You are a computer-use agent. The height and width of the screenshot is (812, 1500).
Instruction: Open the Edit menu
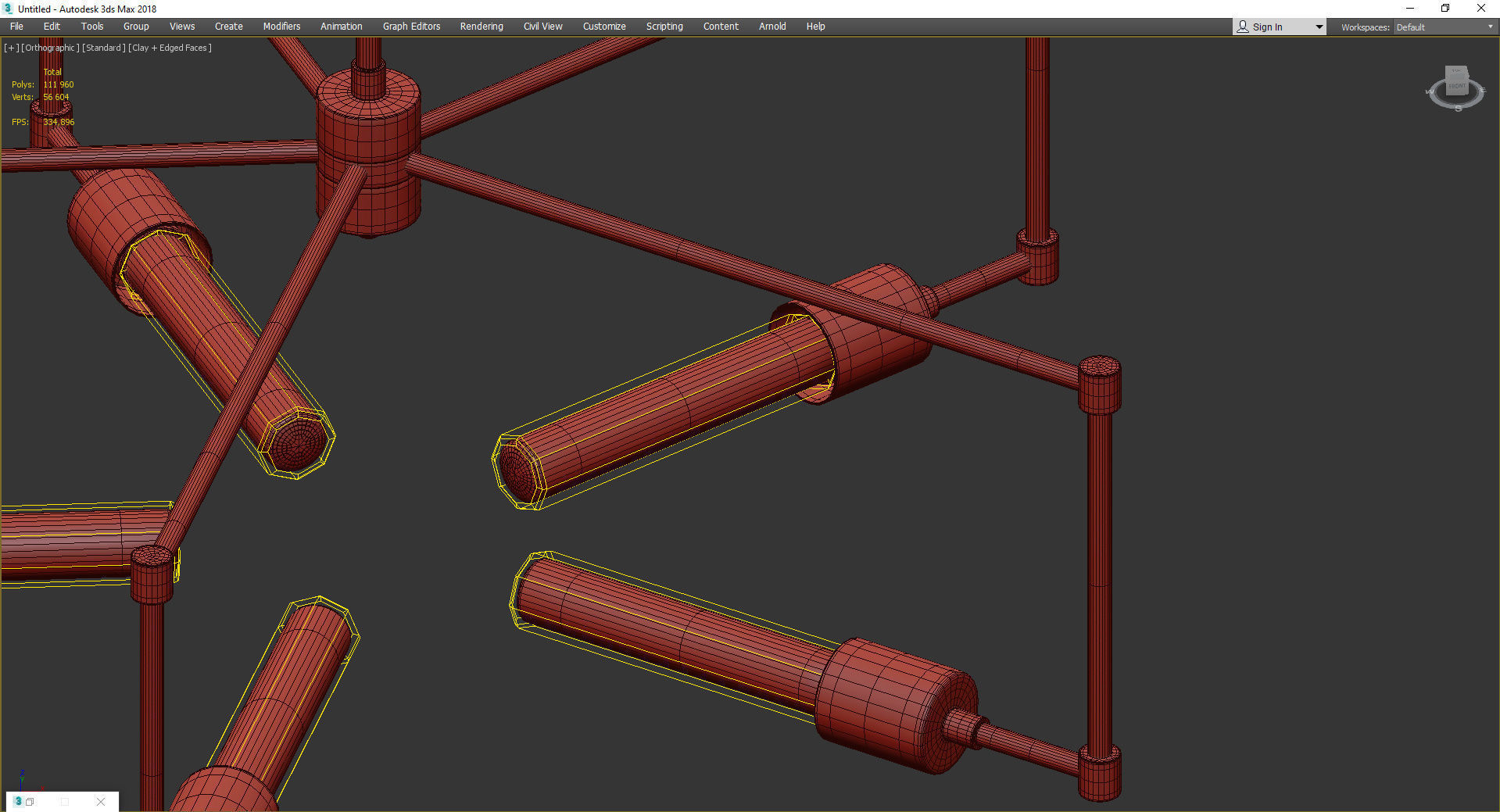[52, 27]
